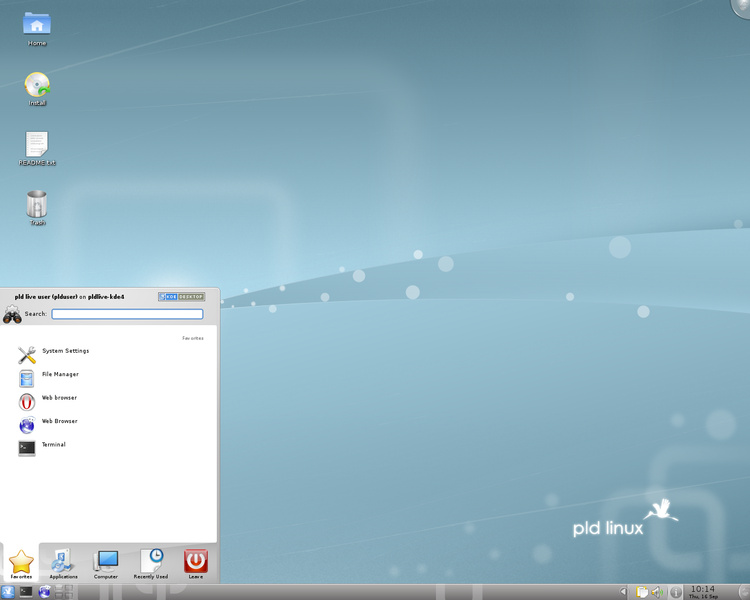Screen dimensions: 750x600
Task: Switch to the Applications tab
Action: (x=63, y=563)
